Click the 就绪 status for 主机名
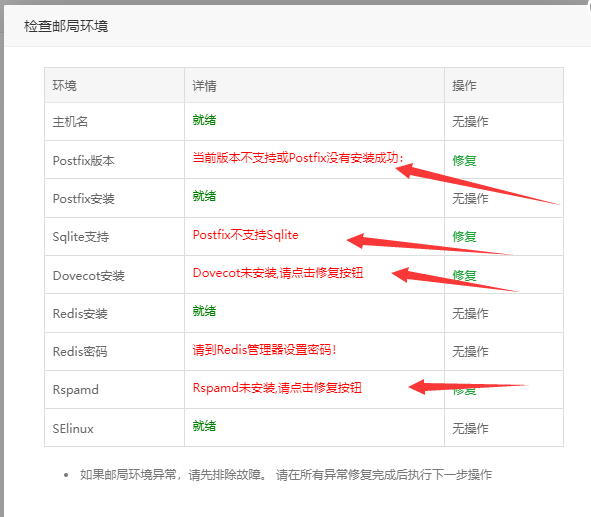This screenshot has width=591, height=517. tap(204, 120)
